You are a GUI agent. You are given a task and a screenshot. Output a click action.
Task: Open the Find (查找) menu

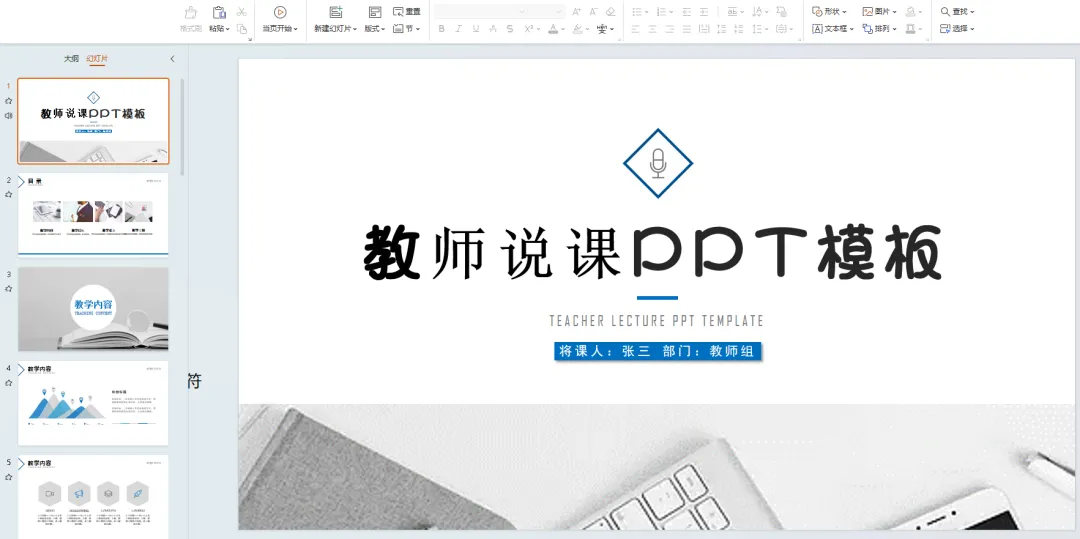point(957,12)
